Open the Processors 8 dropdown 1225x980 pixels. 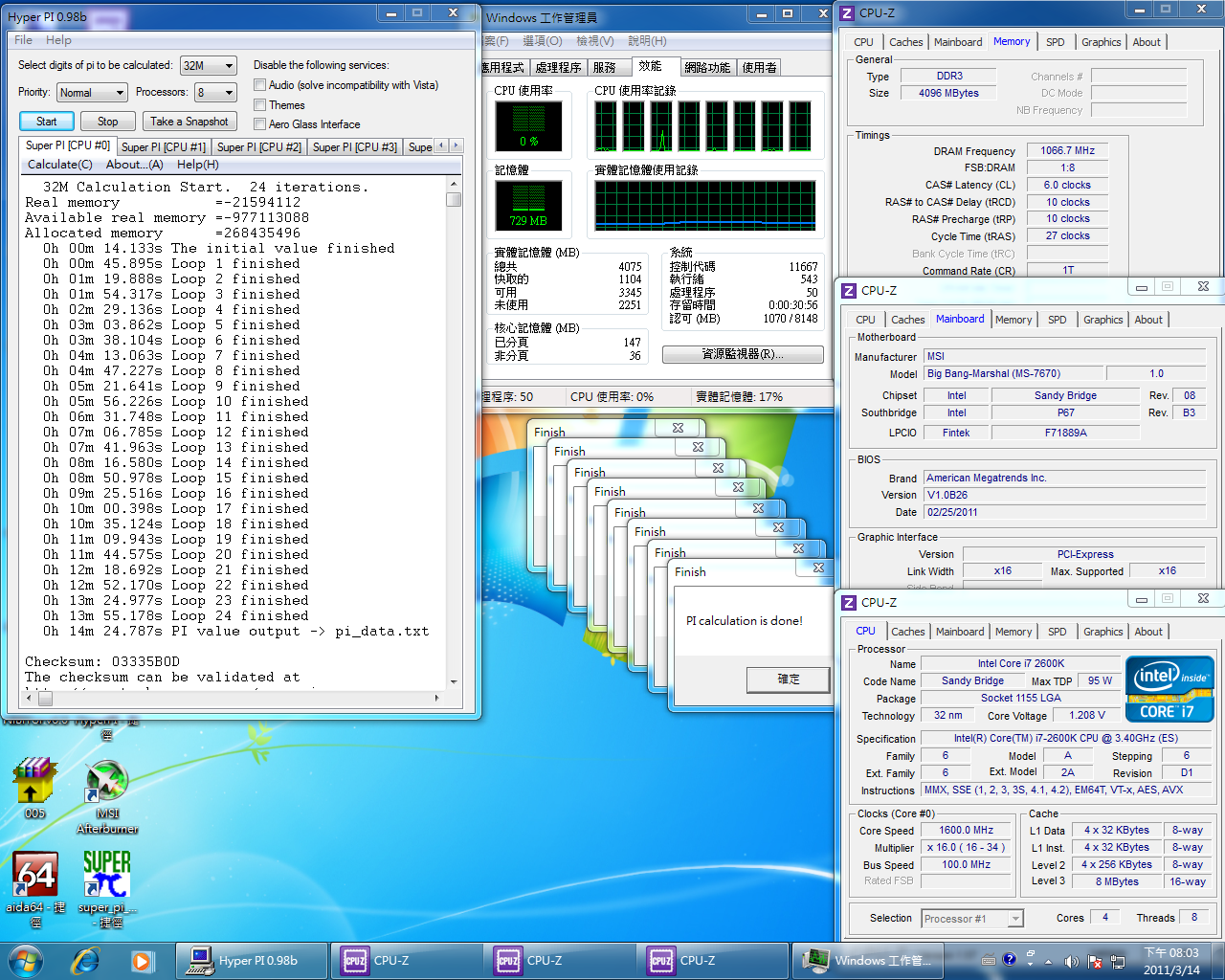(215, 93)
